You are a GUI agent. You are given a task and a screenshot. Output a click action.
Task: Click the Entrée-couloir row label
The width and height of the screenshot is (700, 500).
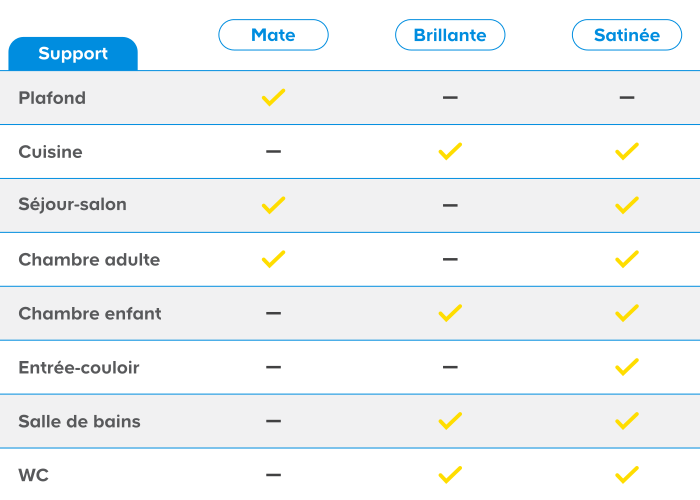[79, 367]
